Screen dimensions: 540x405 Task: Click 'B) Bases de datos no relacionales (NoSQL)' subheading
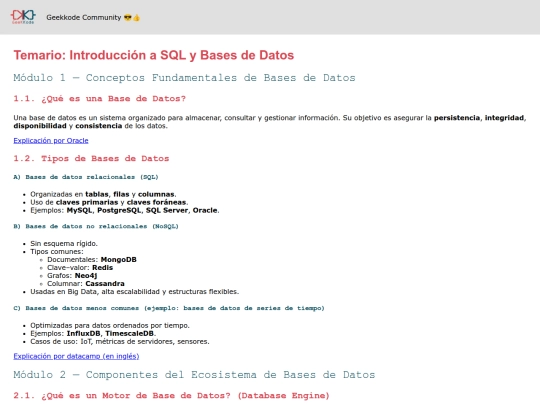[96, 226]
